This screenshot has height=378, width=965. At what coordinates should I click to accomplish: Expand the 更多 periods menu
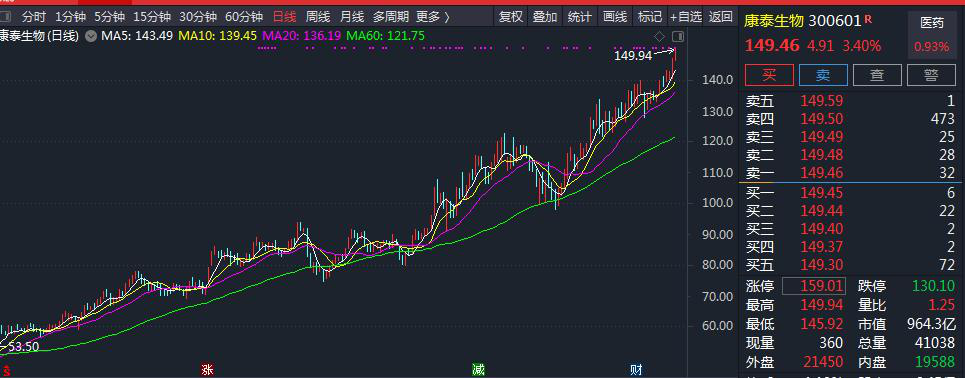point(433,17)
